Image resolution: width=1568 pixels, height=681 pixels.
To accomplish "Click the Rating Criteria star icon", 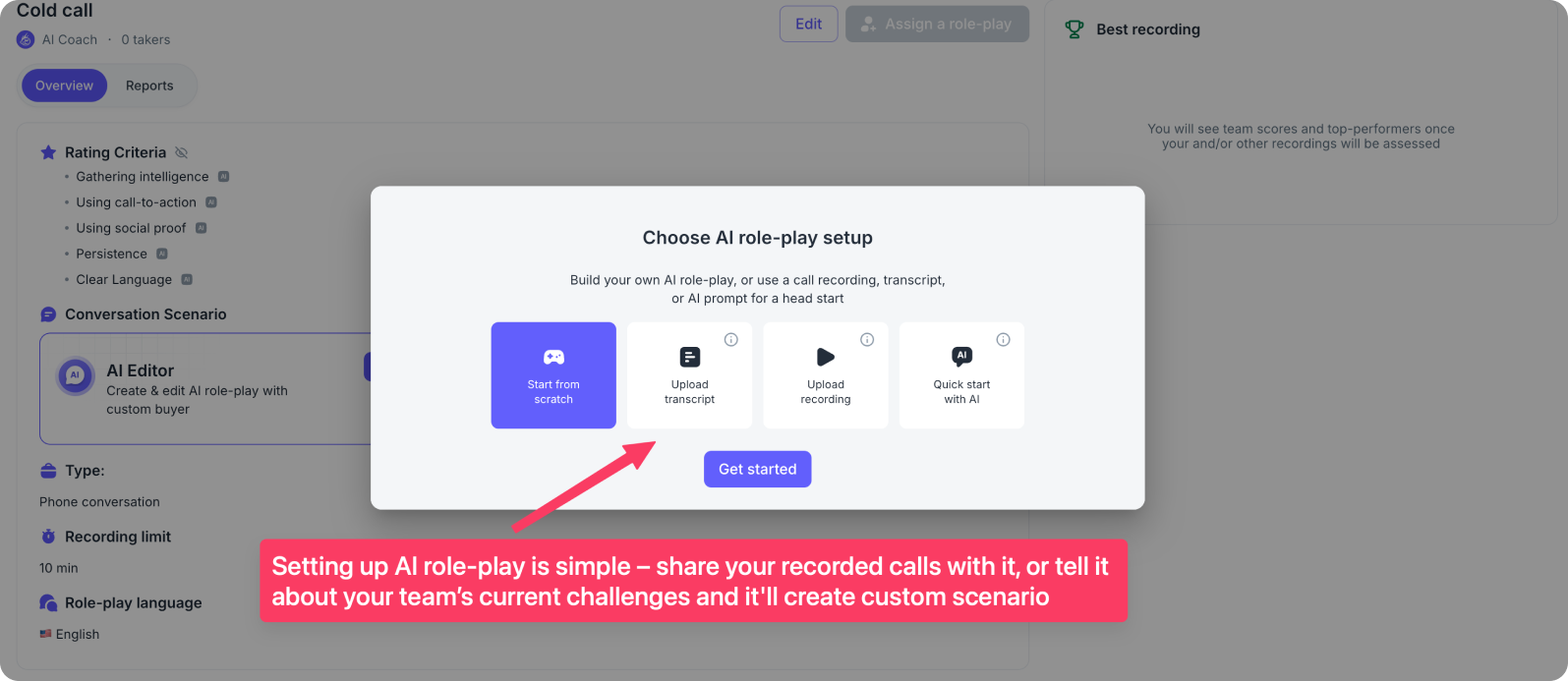I will pos(48,152).
